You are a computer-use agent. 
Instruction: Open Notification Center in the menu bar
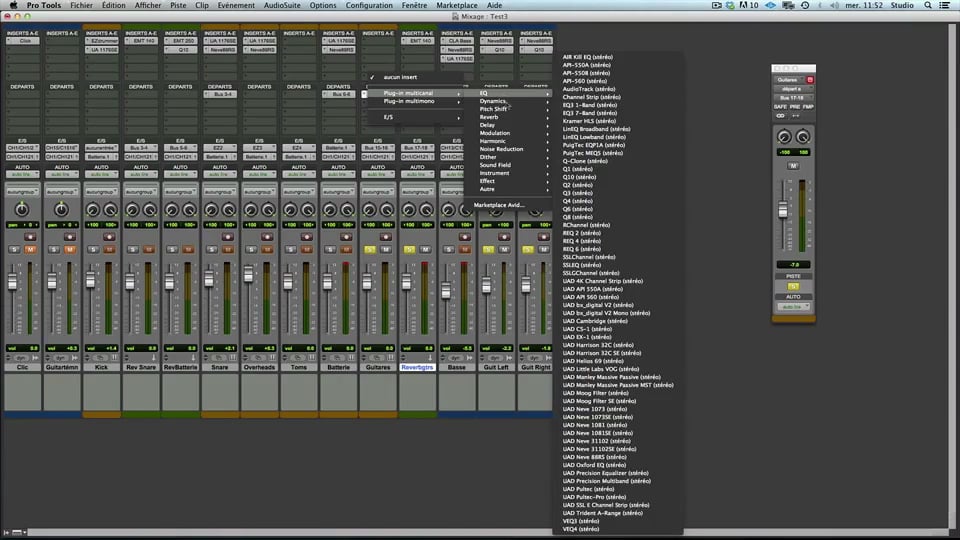pyautogui.click(x=945, y=5)
